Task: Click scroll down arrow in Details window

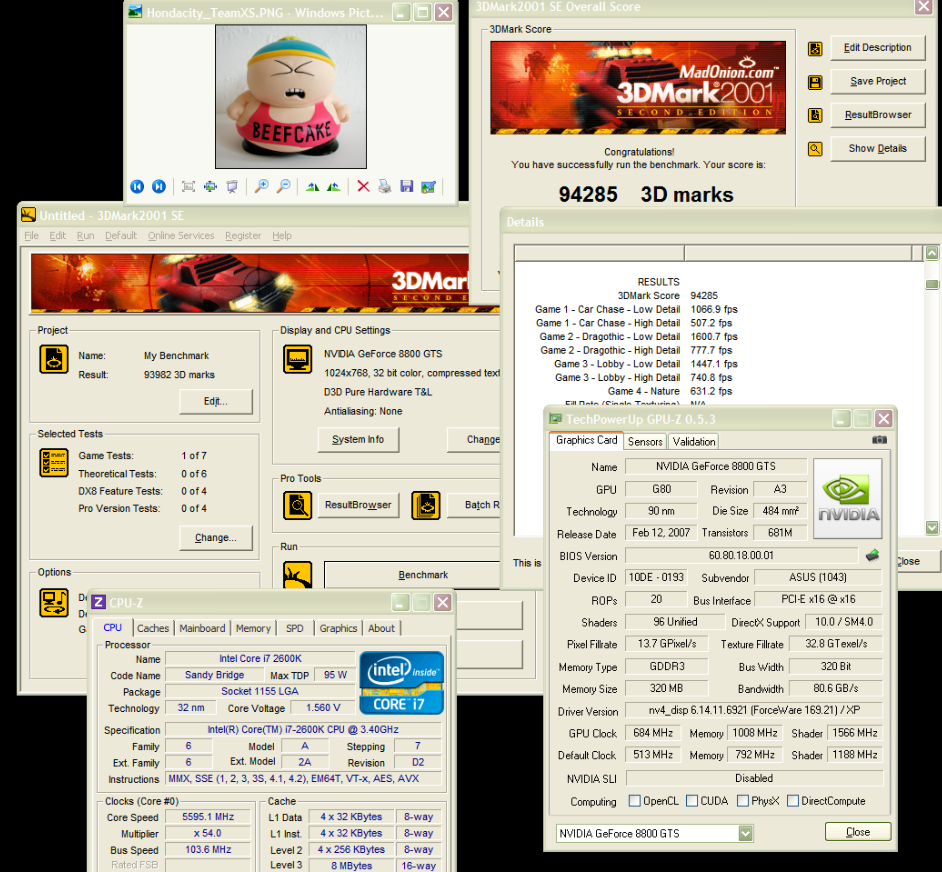Action: pos(932,528)
